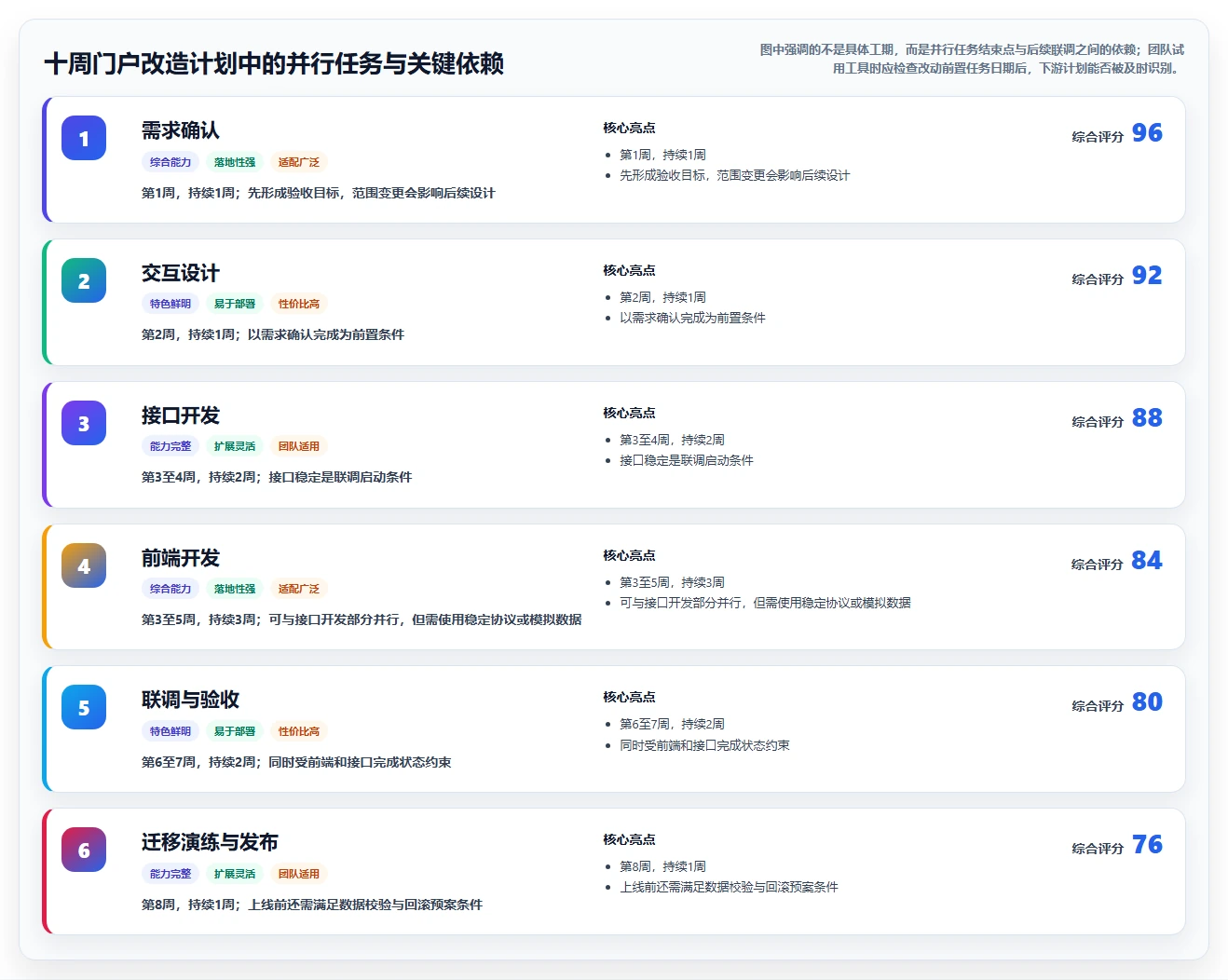Select the 综合能力 tag under 需求确认
1228x980 pixels.
171,162
